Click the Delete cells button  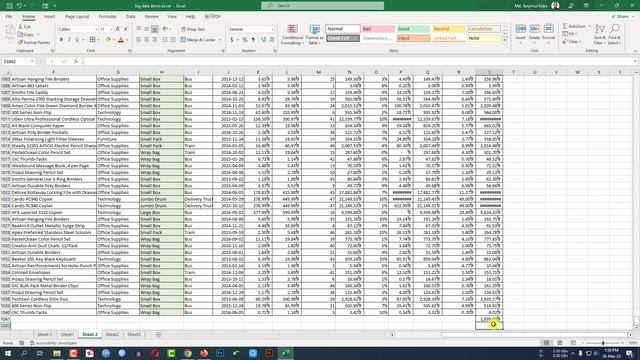[x=534, y=33]
